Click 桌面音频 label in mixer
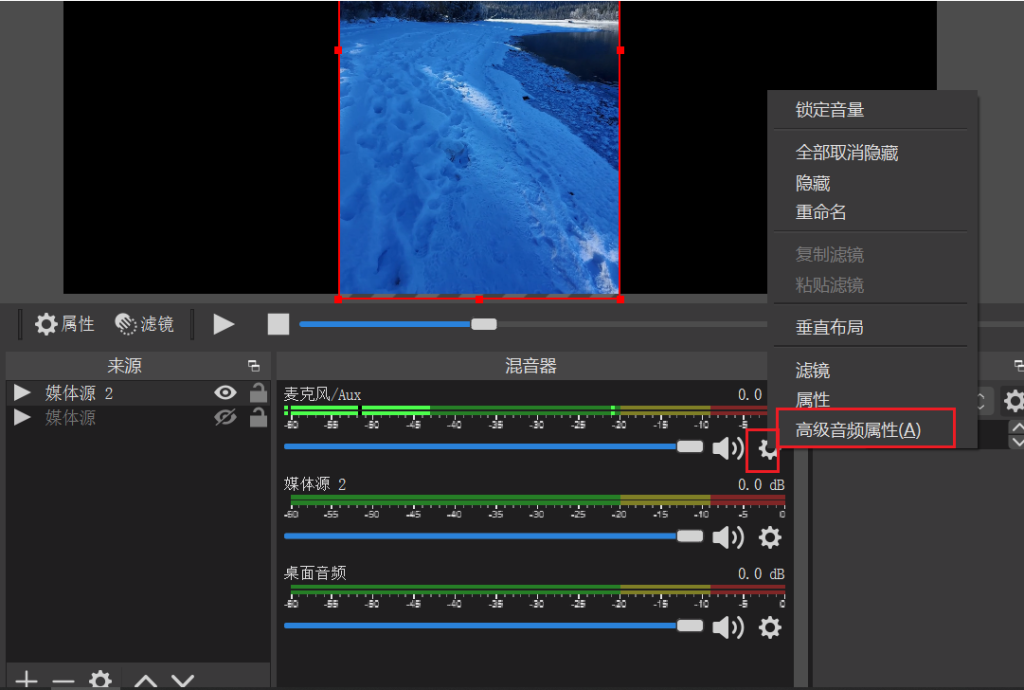Image resolution: width=1024 pixels, height=690 pixels. (x=315, y=573)
